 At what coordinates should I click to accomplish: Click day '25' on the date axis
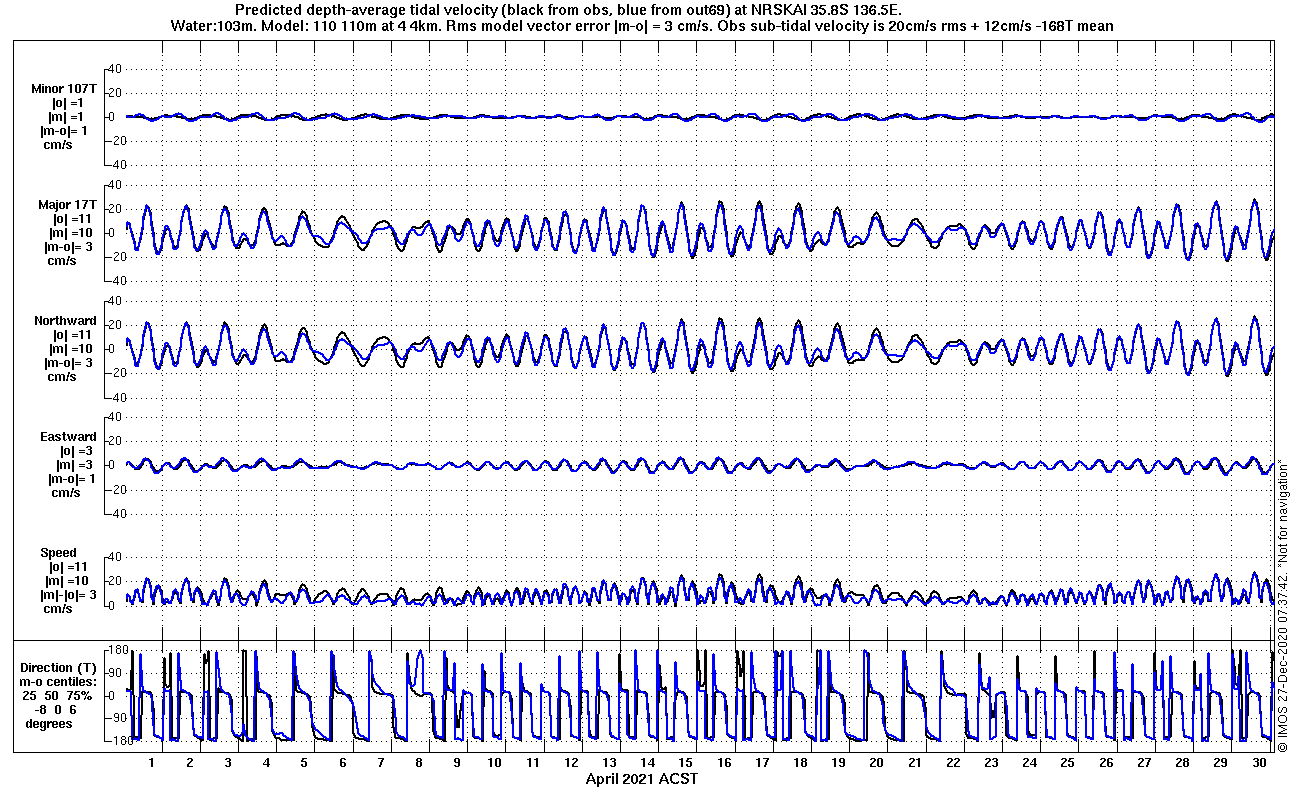tap(1068, 763)
